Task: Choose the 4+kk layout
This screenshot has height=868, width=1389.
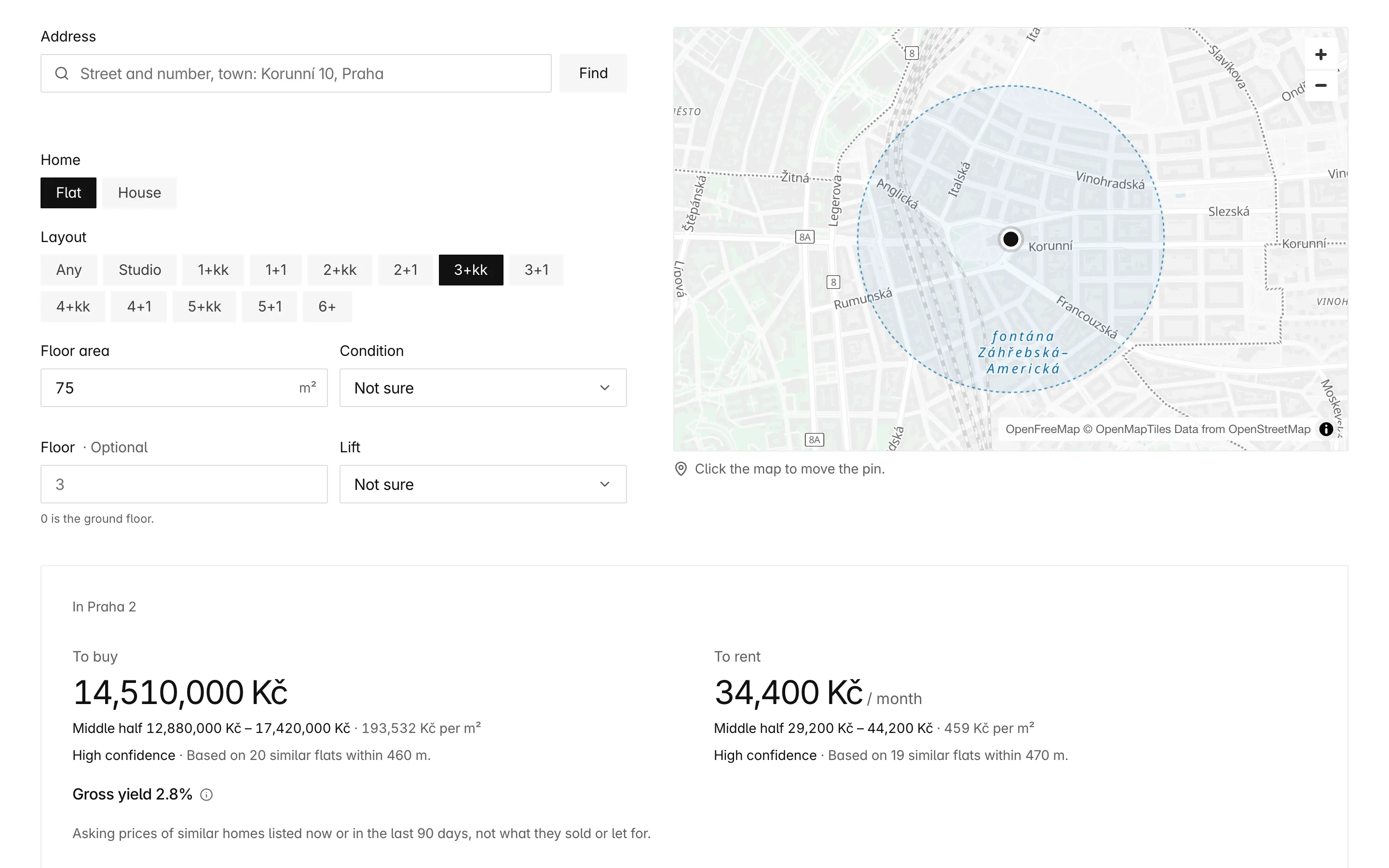Action: click(73, 307)
